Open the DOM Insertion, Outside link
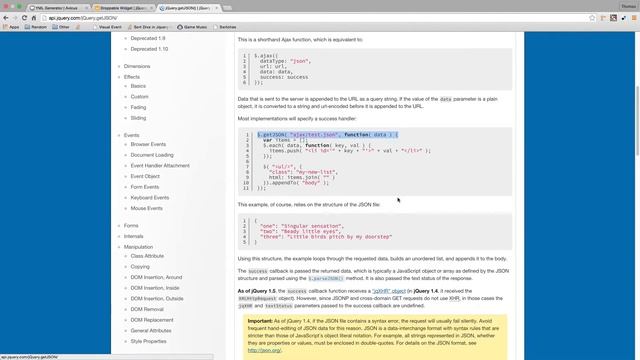The image size is (640, 360). point(157,299)
